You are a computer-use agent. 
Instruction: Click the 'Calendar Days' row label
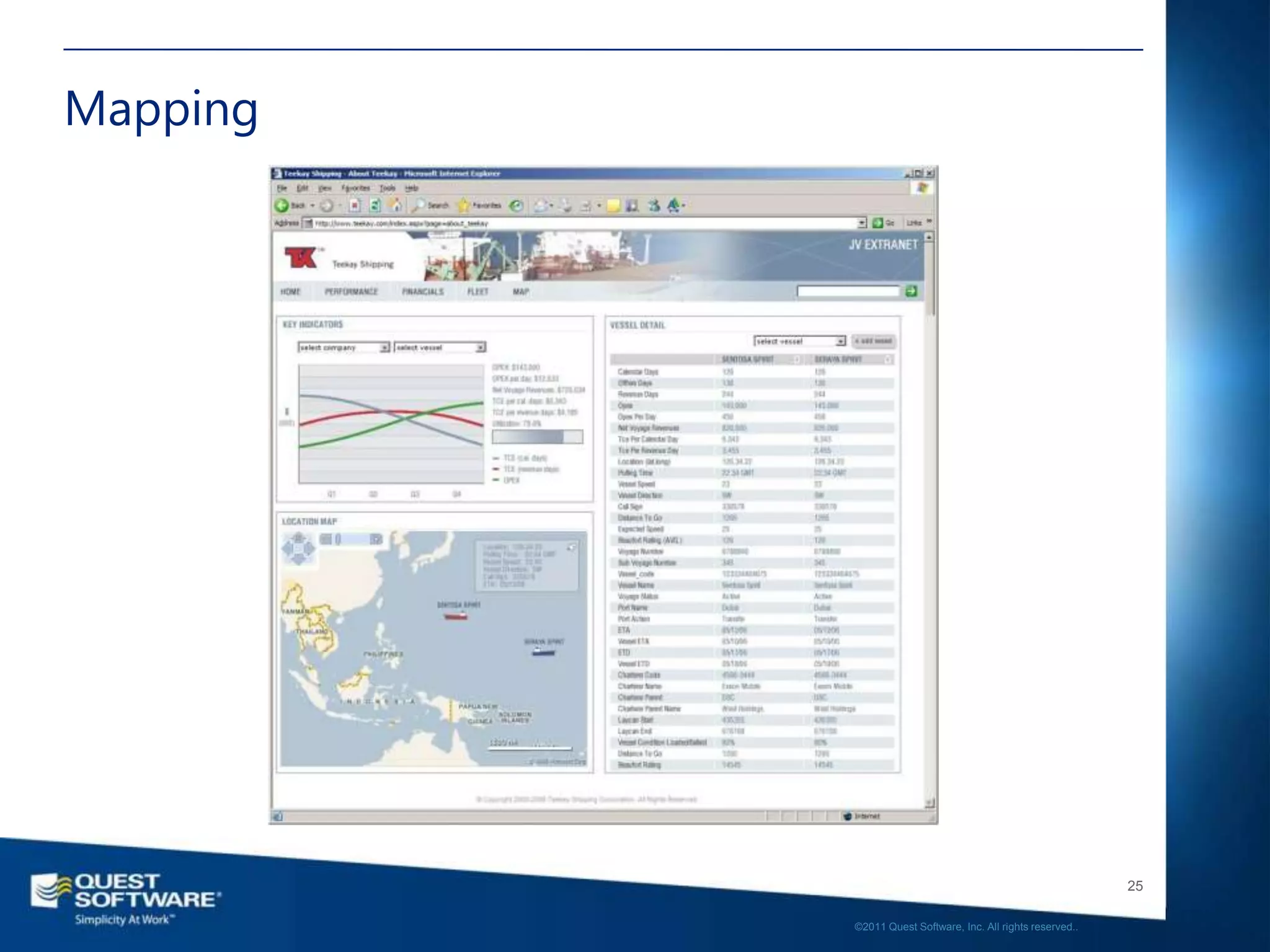point(638,372)
